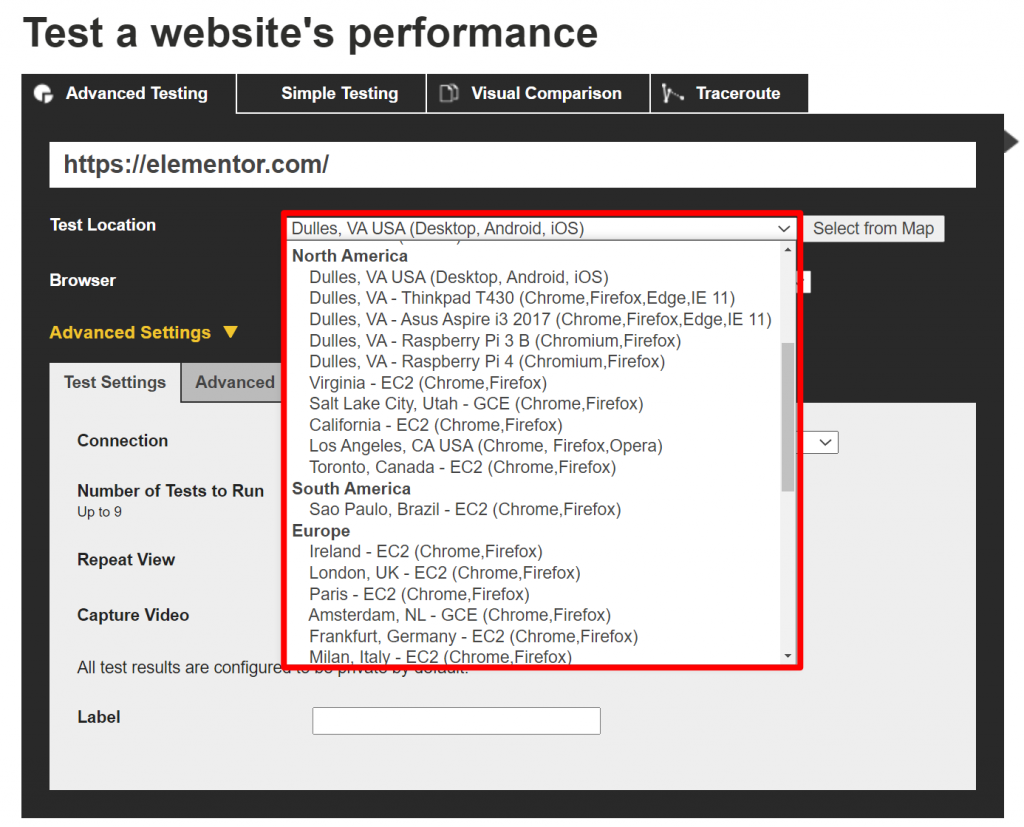The width and height of the screenshot is (1024, 827).
Task: Select Salt Lake City, Utah GCE
Action: [476, 404]
